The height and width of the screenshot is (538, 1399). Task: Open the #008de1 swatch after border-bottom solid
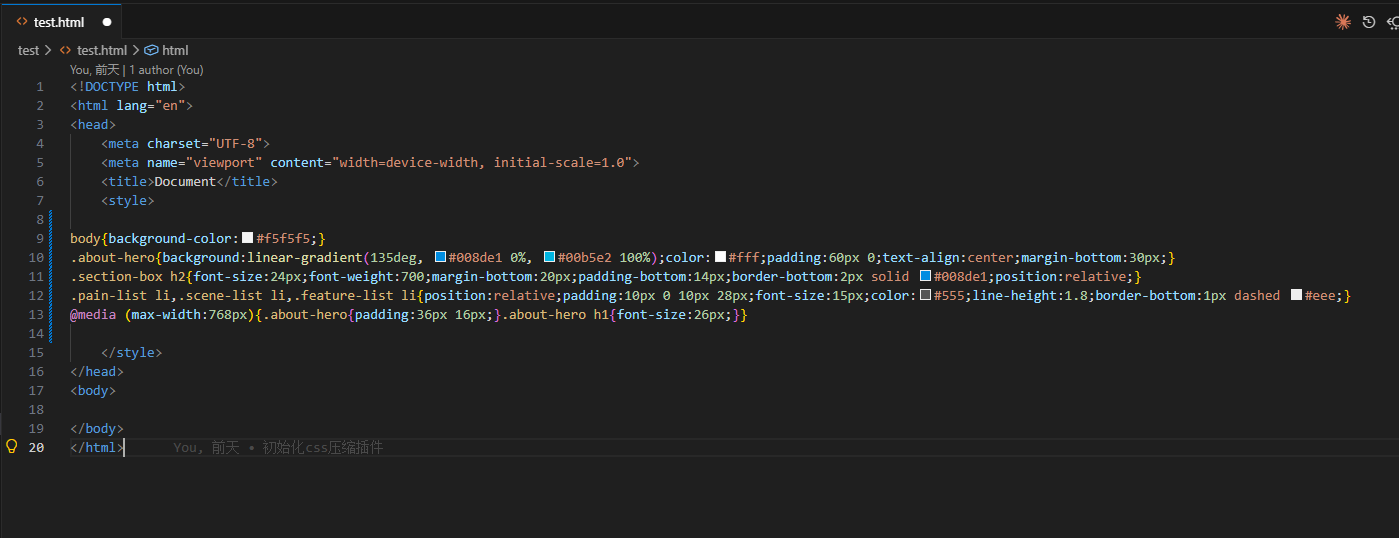[x=925, y=276]
